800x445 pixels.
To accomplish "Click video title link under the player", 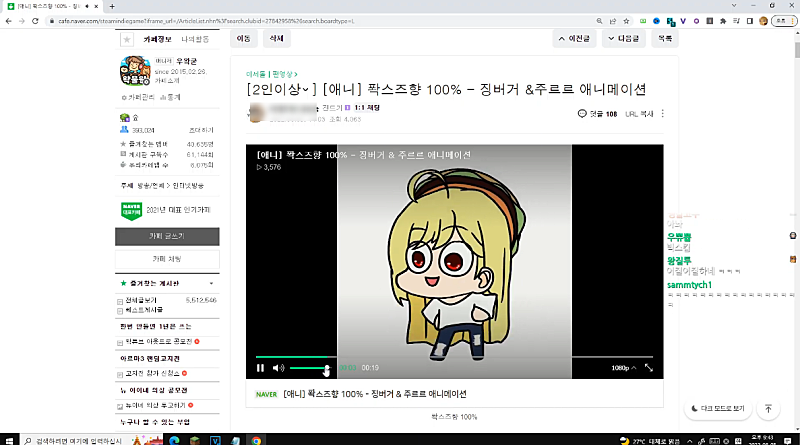I will pos(375,394).
